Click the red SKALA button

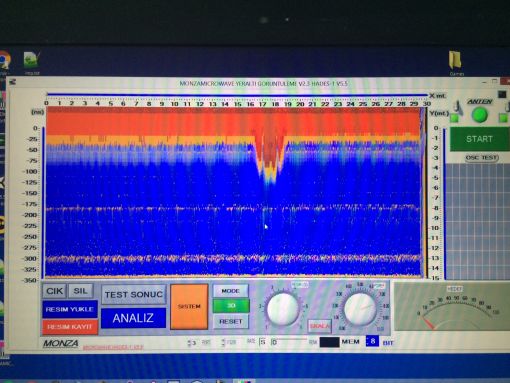[x=319, y=326]
